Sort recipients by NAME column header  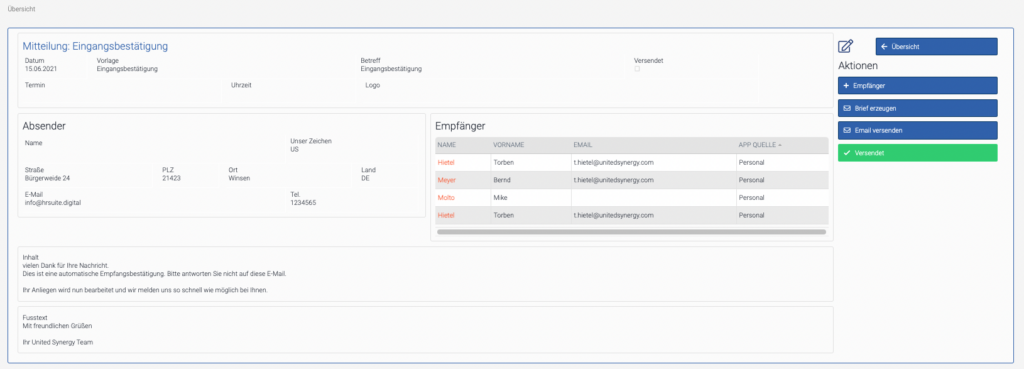tap(446, 145)
